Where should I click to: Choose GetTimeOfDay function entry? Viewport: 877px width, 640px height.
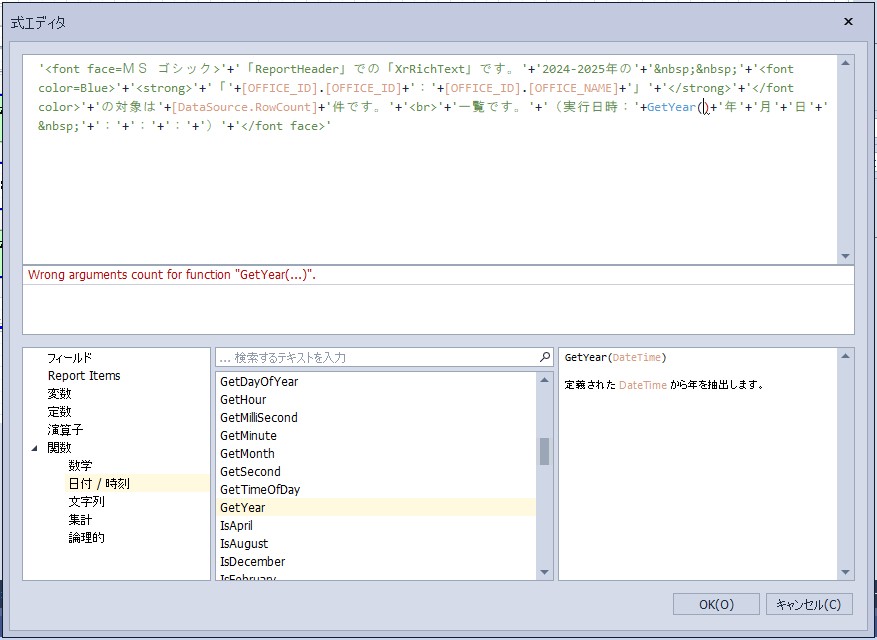pos(260,490)
